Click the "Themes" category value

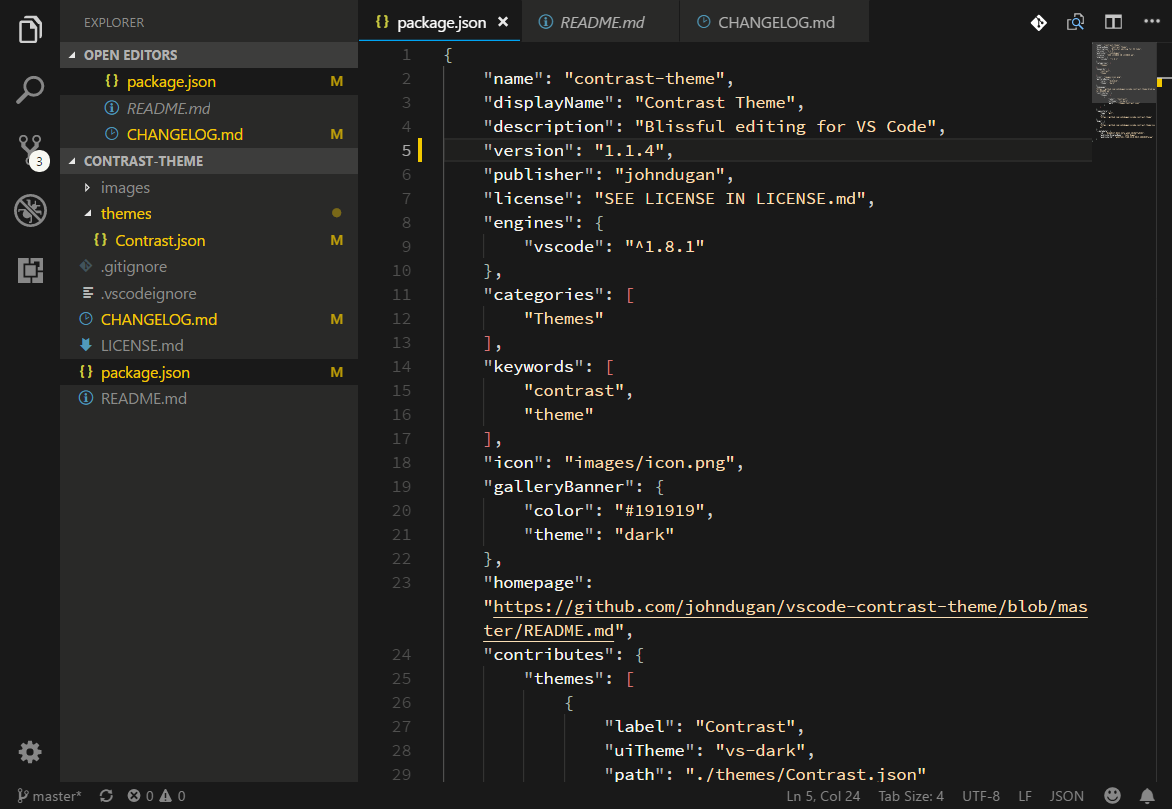(x=564, y=319)
